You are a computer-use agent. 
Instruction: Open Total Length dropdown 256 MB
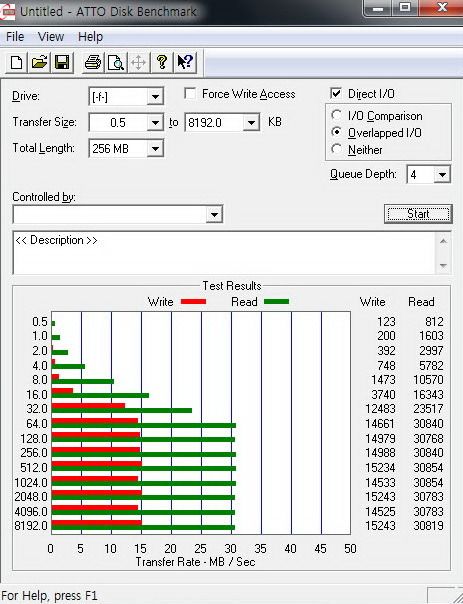coord(155,149)
